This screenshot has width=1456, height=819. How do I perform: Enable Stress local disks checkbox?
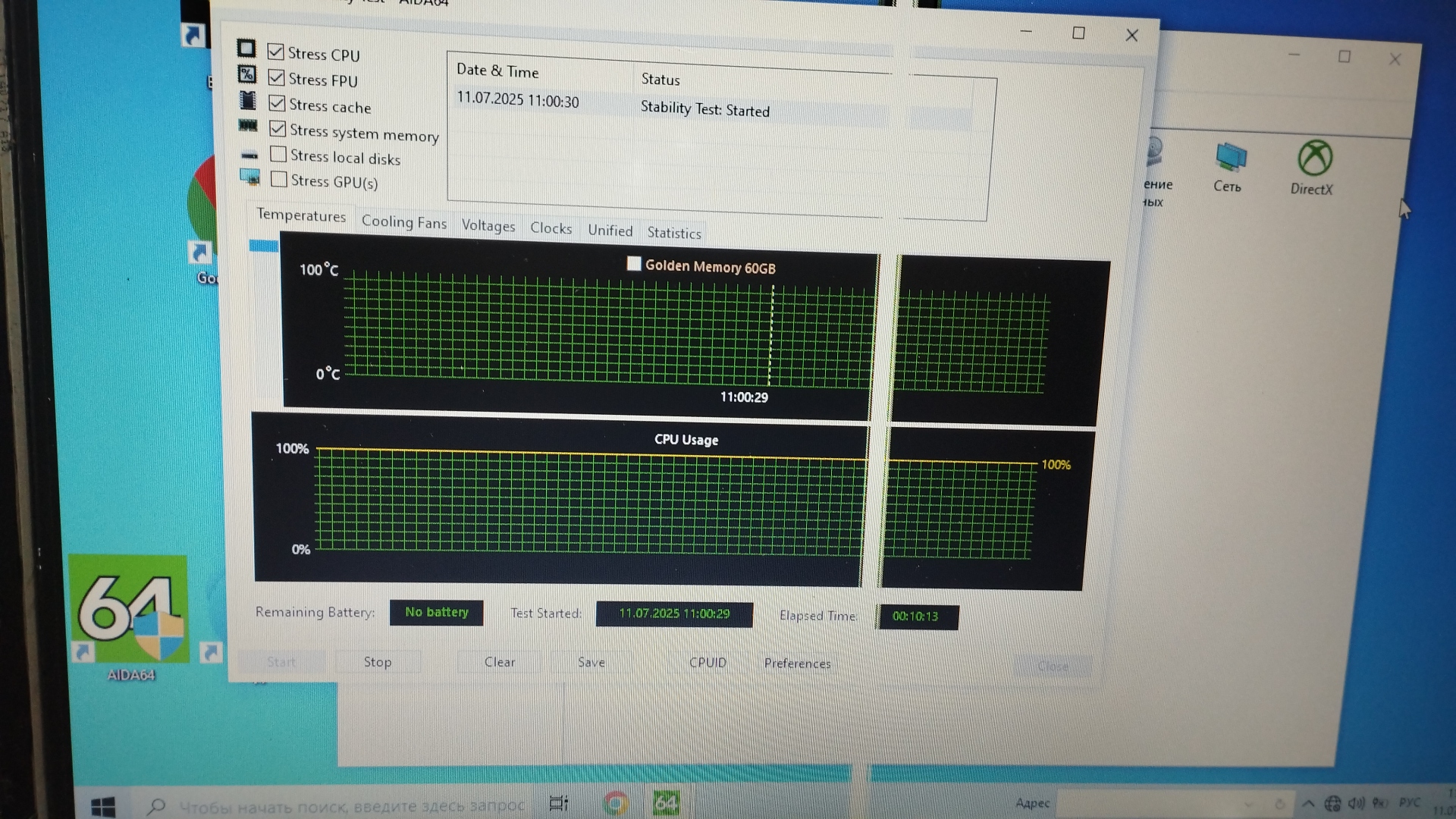point(278,154)
